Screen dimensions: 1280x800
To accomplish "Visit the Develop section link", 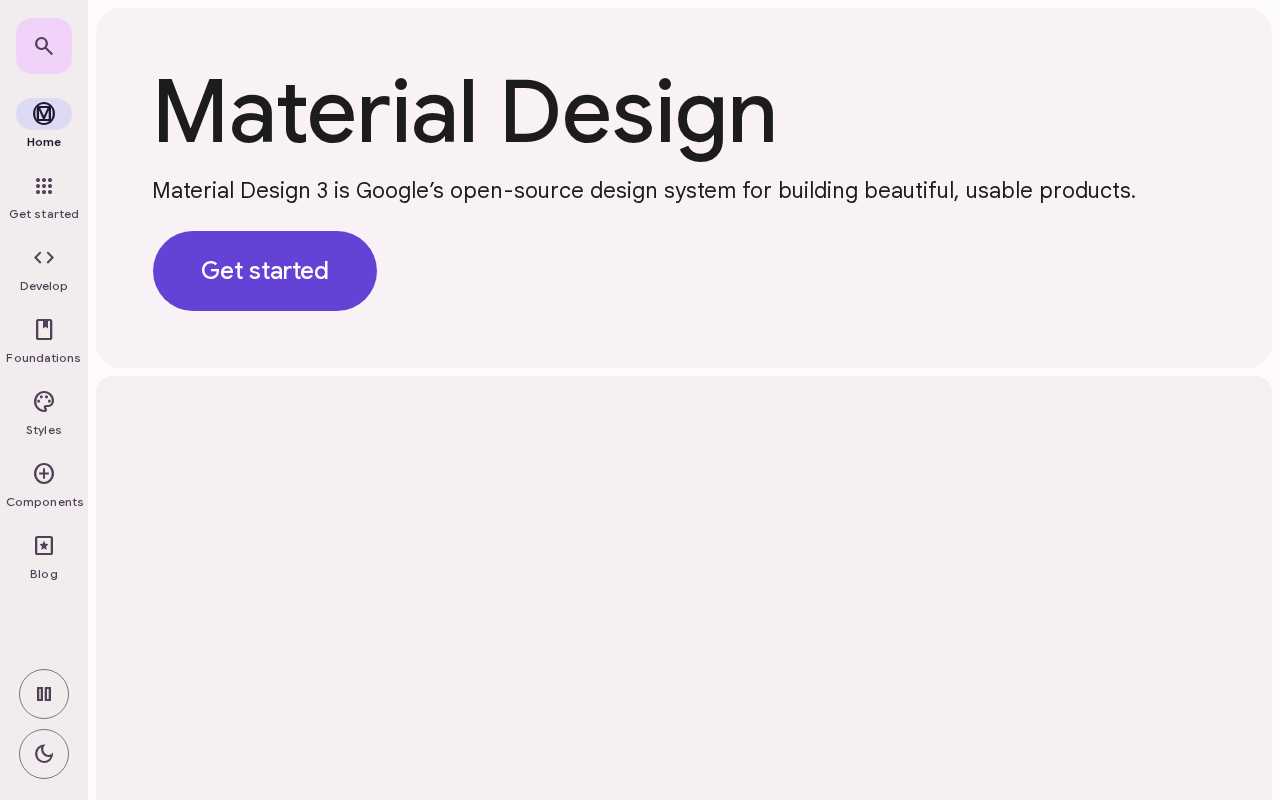I will [44, 286].
